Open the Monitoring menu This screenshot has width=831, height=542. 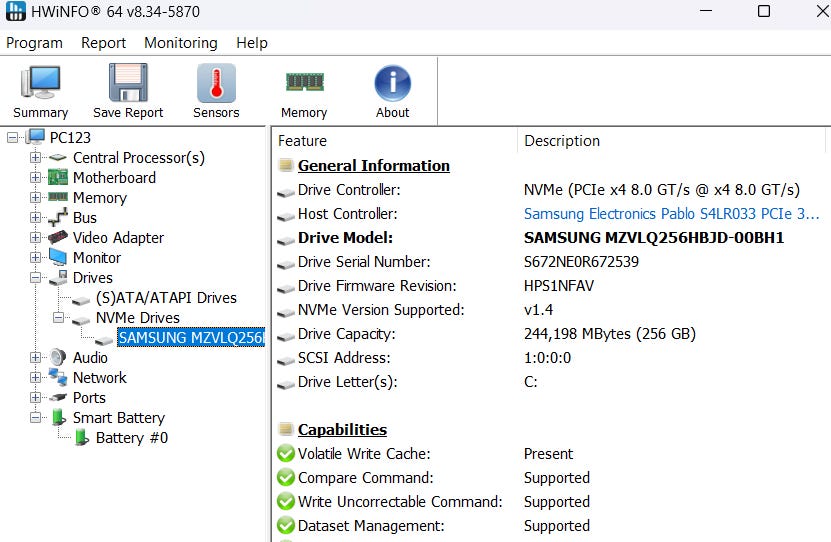(x=180, y=43)
